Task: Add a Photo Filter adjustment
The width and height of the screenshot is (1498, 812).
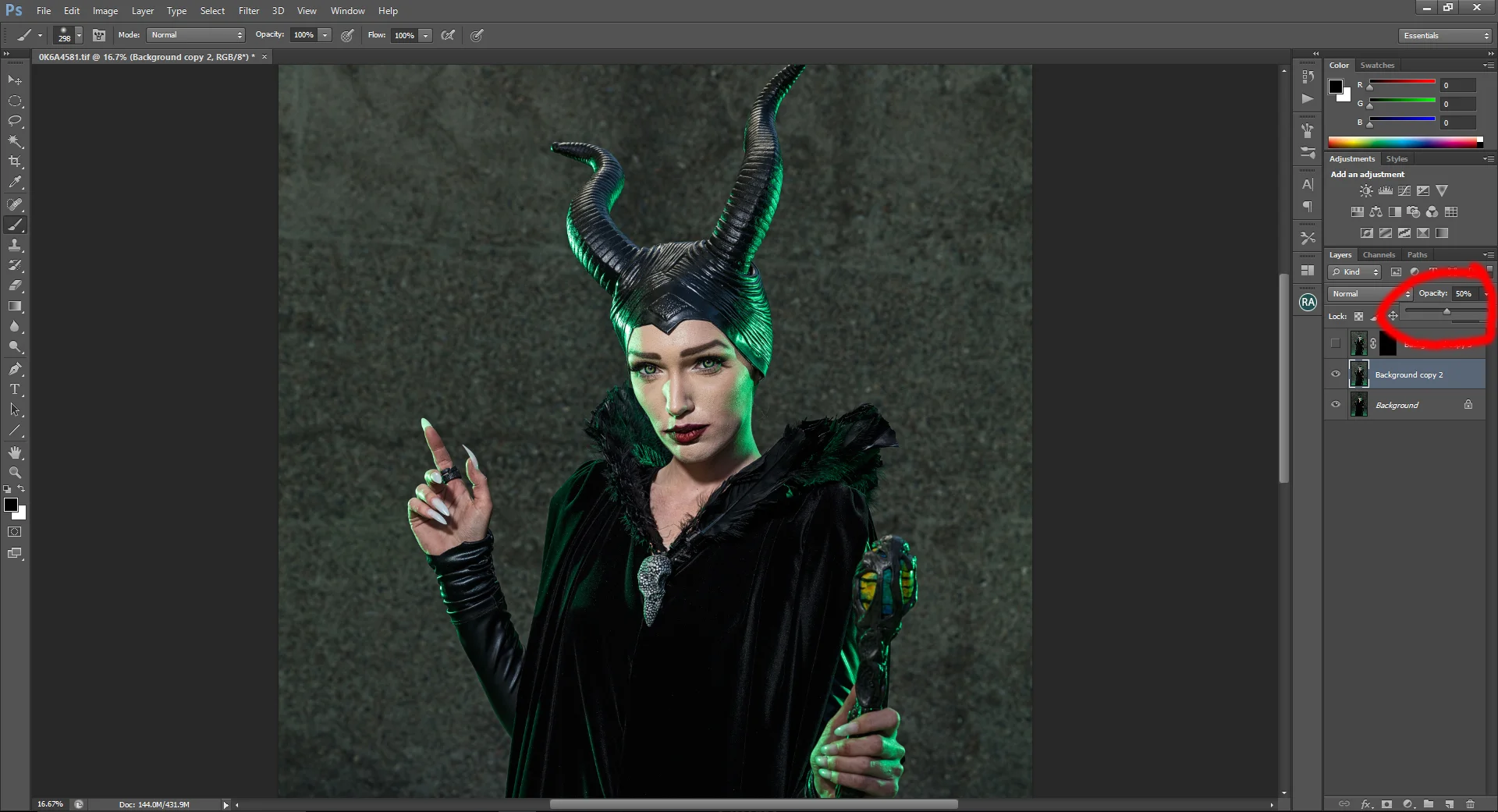Action: point(1414,212)
